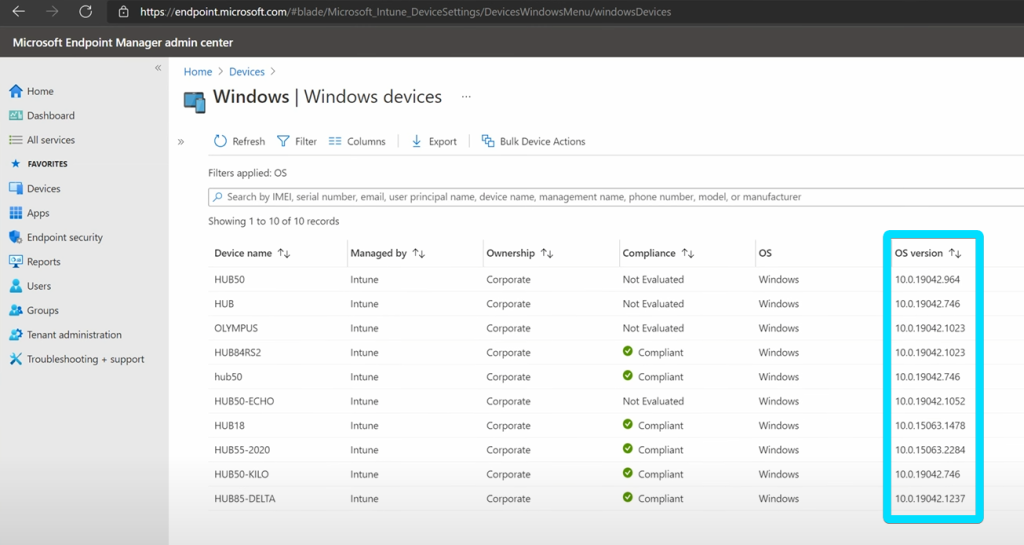Sort by OS version column

955,253
